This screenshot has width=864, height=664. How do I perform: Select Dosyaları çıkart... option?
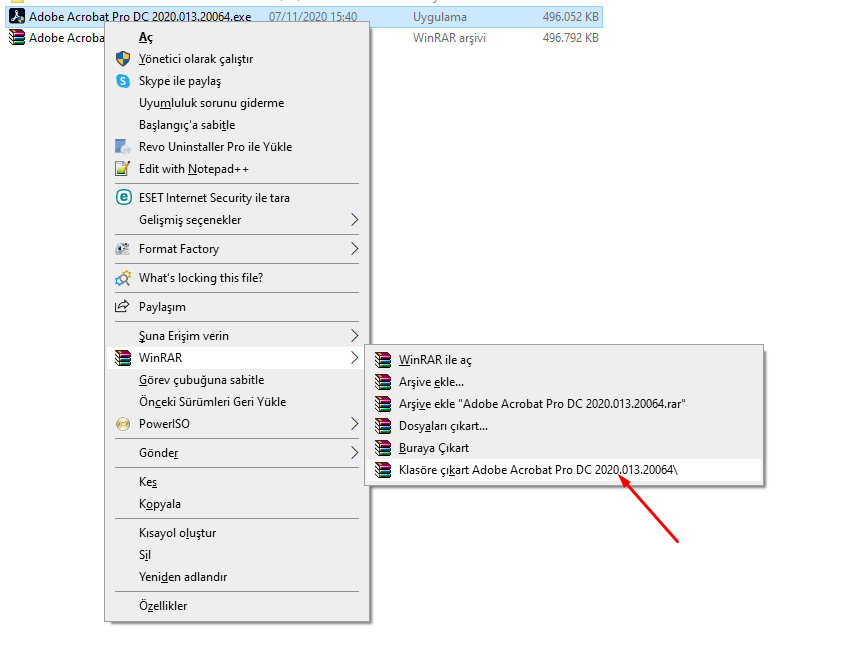point(564,426)
